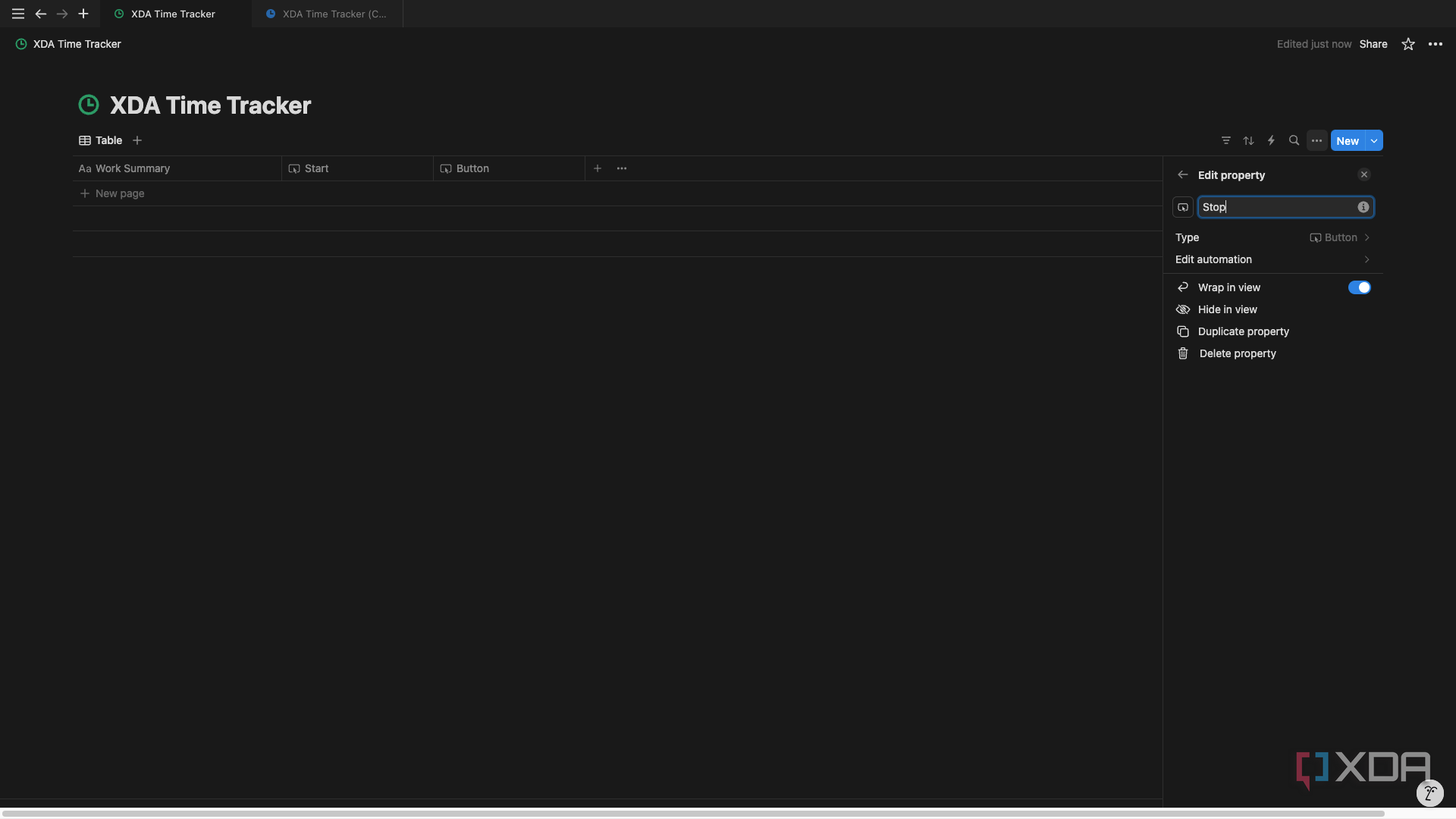Open automations lightning bolt icon
1456x819 pixels.
click(x=1272, y=140)
